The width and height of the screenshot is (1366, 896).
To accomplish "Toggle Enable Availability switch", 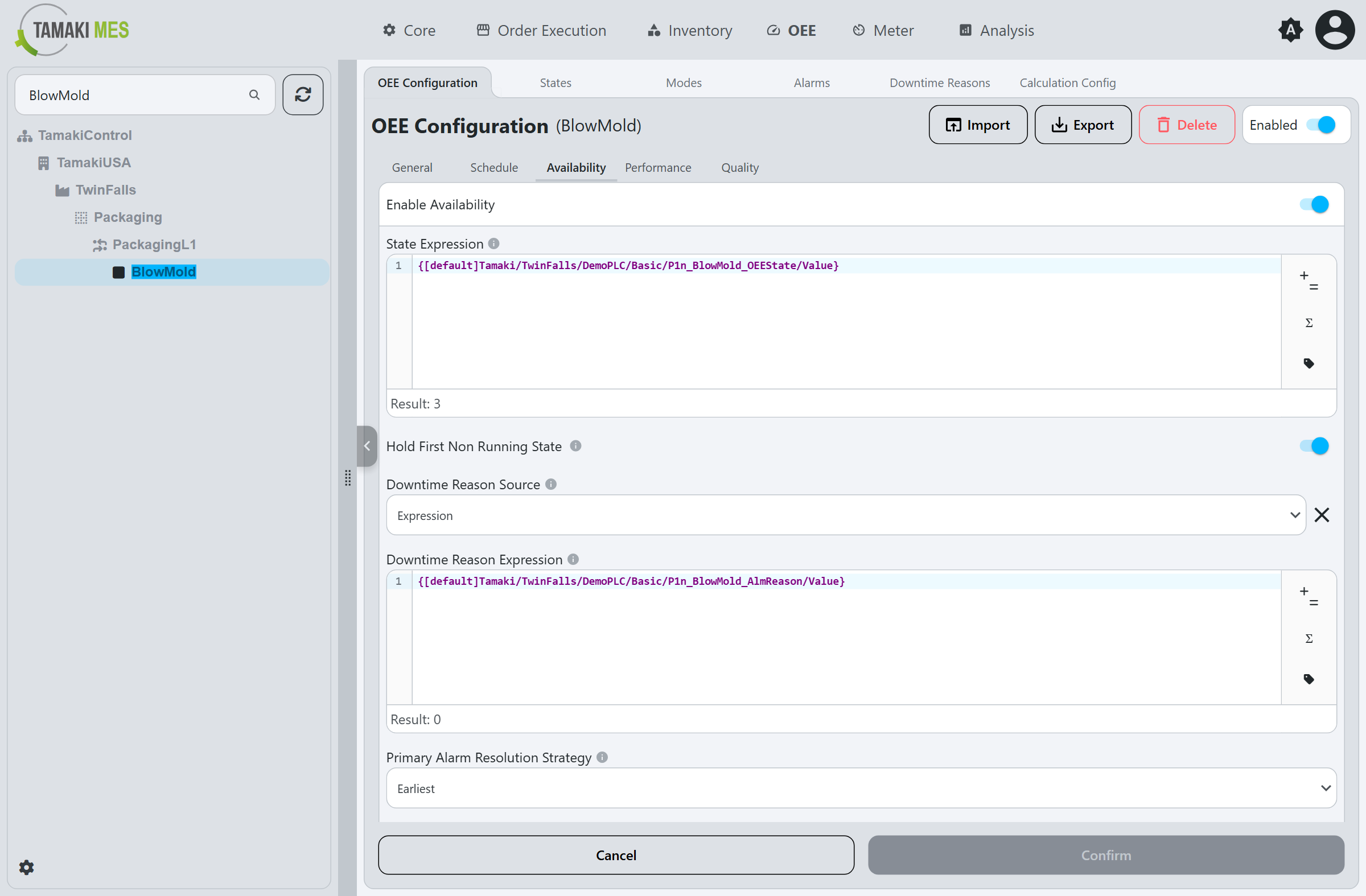I will pyautogui.click(x=1314, y=204).
